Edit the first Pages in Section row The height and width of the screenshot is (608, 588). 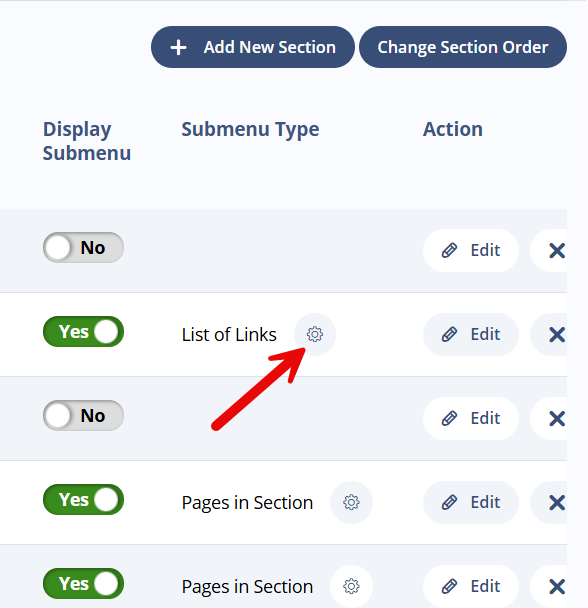click(x=470, y=503)
